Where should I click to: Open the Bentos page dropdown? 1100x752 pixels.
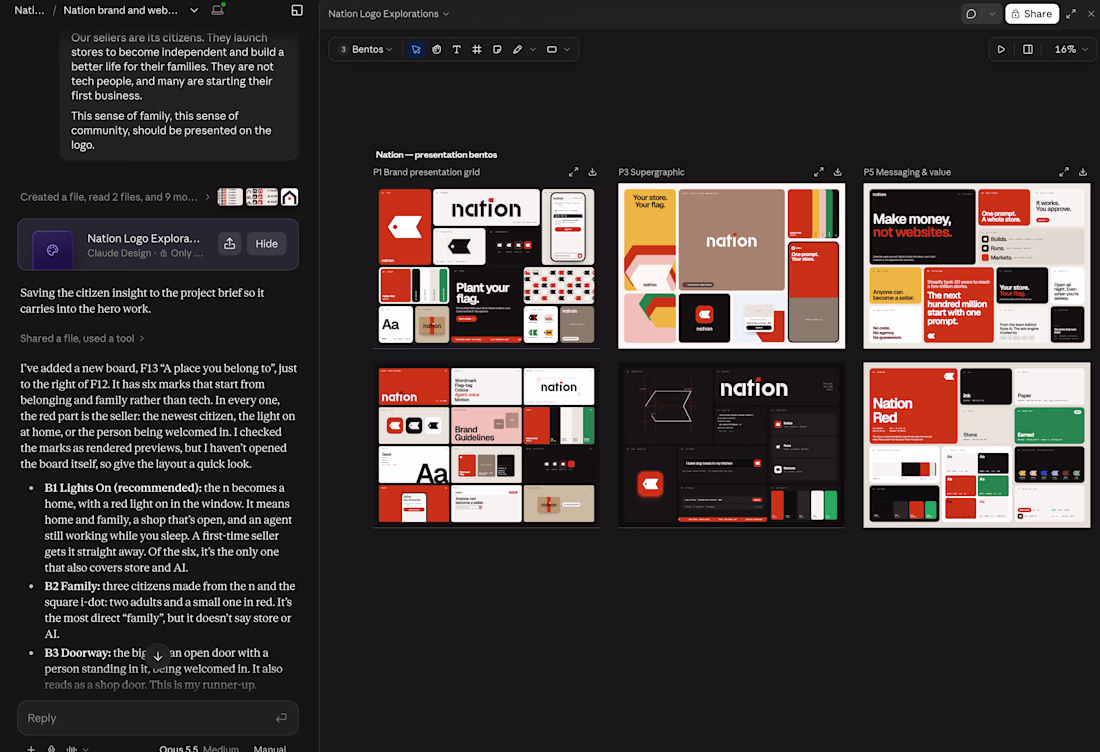point(366,49)
